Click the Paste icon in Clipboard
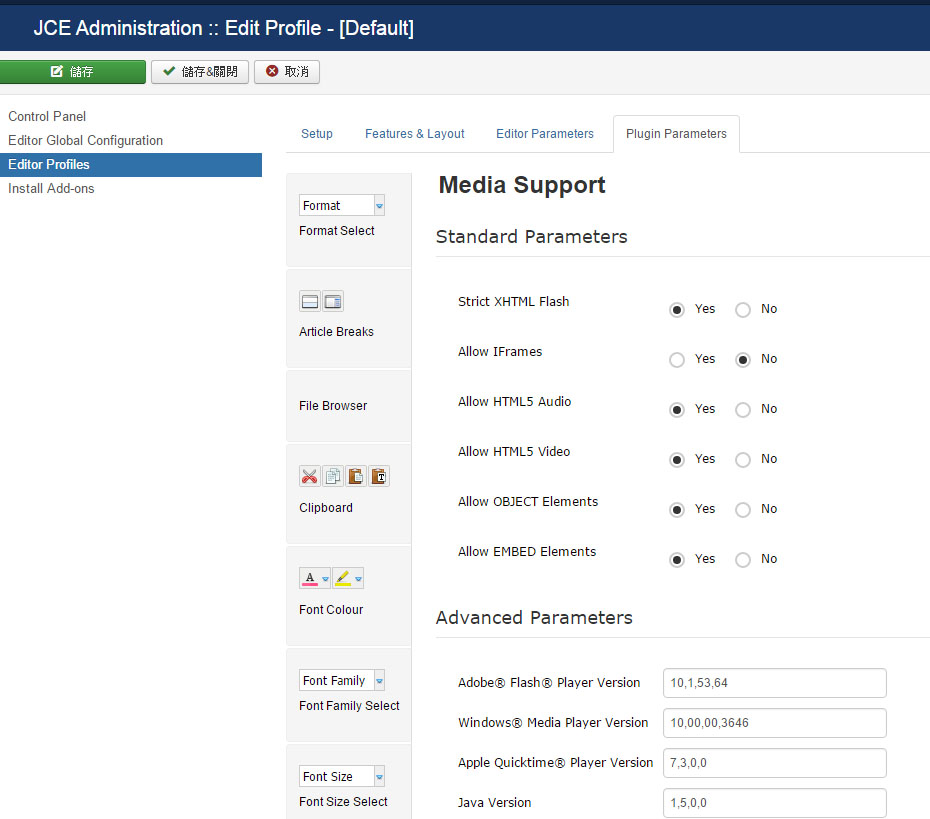 [356, 477]
